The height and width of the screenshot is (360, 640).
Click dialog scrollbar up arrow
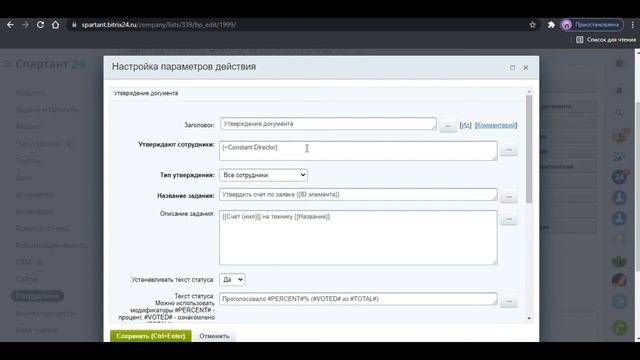pyautogui.click(x=529, y=92)
